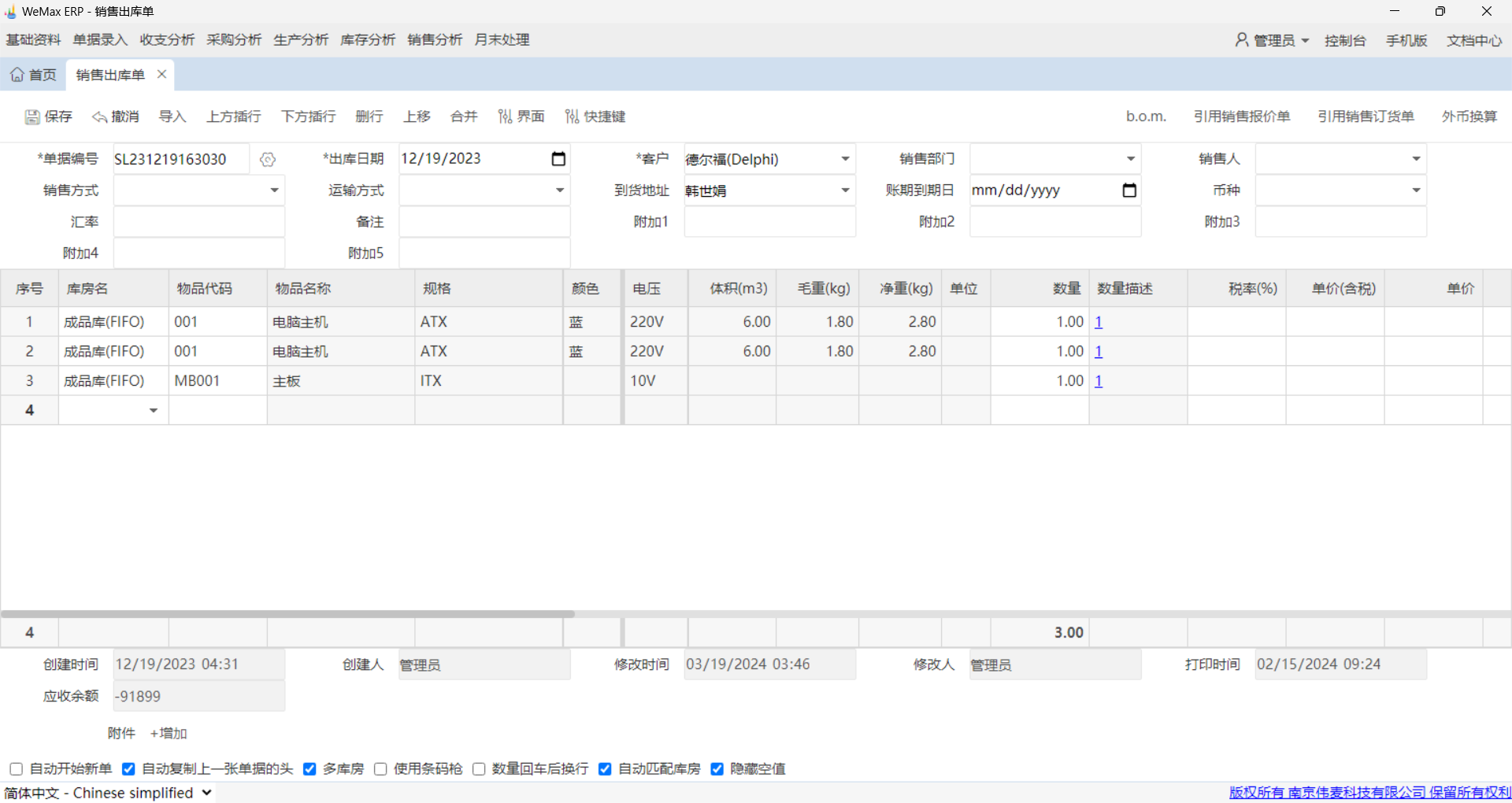The width and height of the screenshot is (1512, 803).
Task: Click the Undo (撤消) arrow icon
Action: tap(99, 117)
